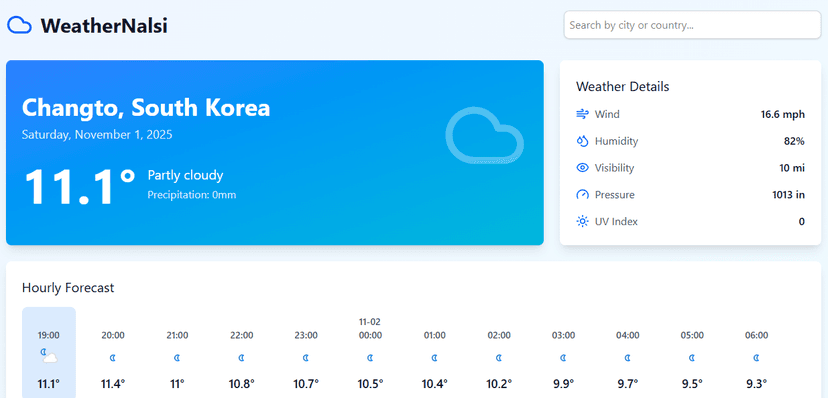Click the Weather Details heading
The image size is (828, 398).
(x=623, y=87)
